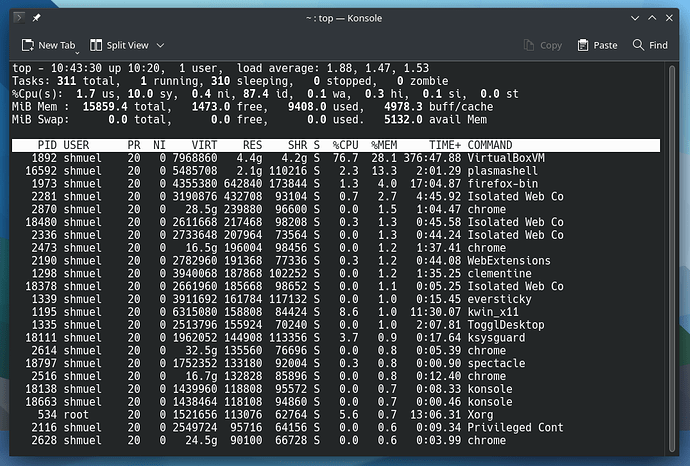Minimize the Konsole window
Image resolution: width=690 pixels, height=466 pixels.
pyautogui.click(x=635, y=18)
